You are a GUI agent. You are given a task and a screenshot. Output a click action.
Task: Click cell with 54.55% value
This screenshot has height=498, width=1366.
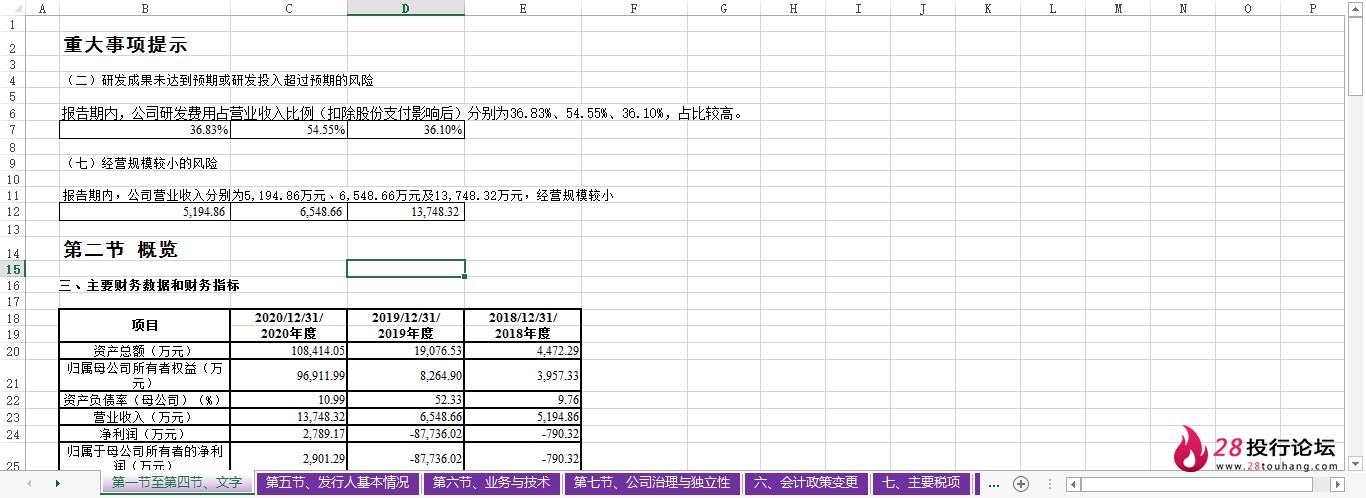coord(289,131)
